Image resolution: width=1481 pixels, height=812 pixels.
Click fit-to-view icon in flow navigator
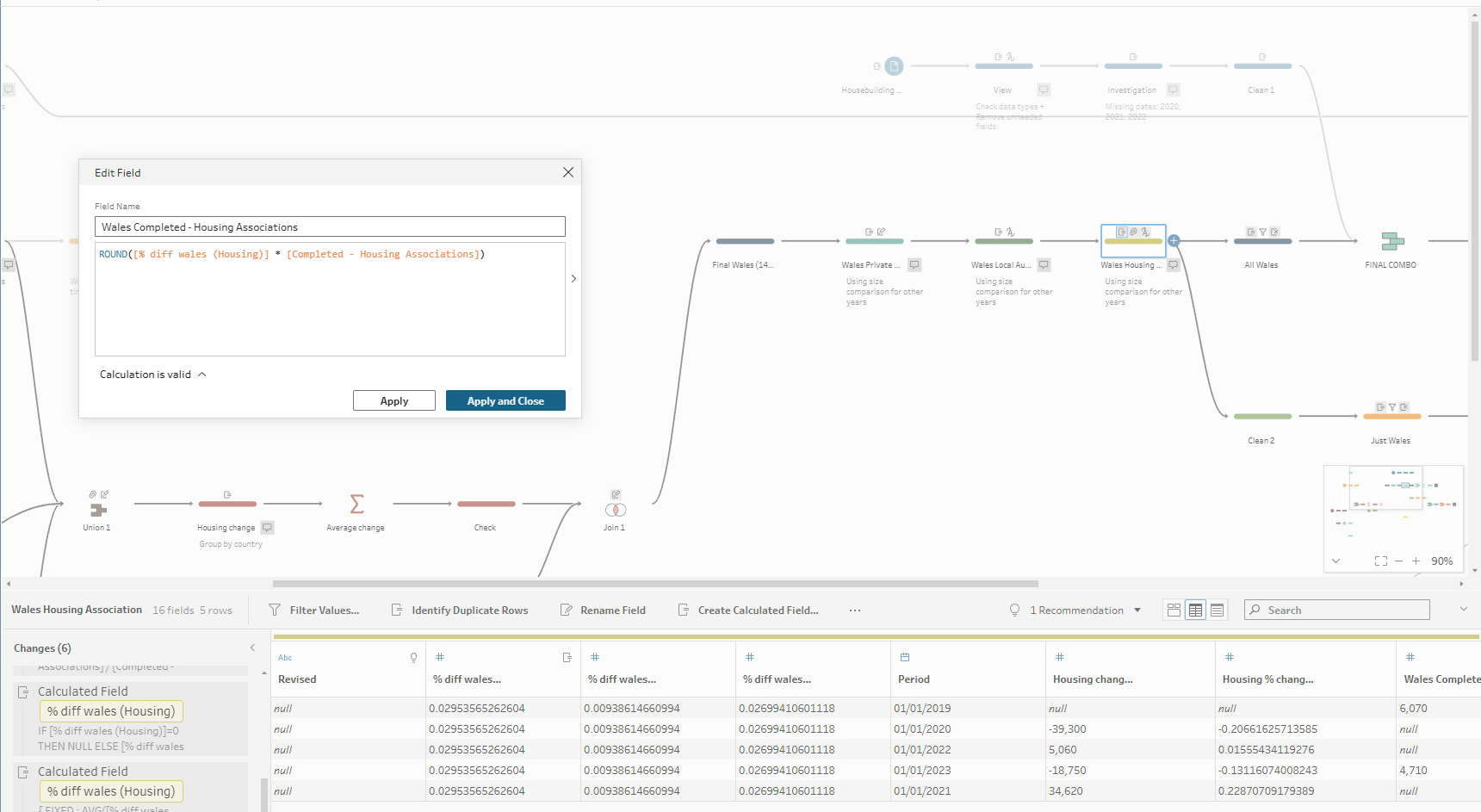(1380, 561)
